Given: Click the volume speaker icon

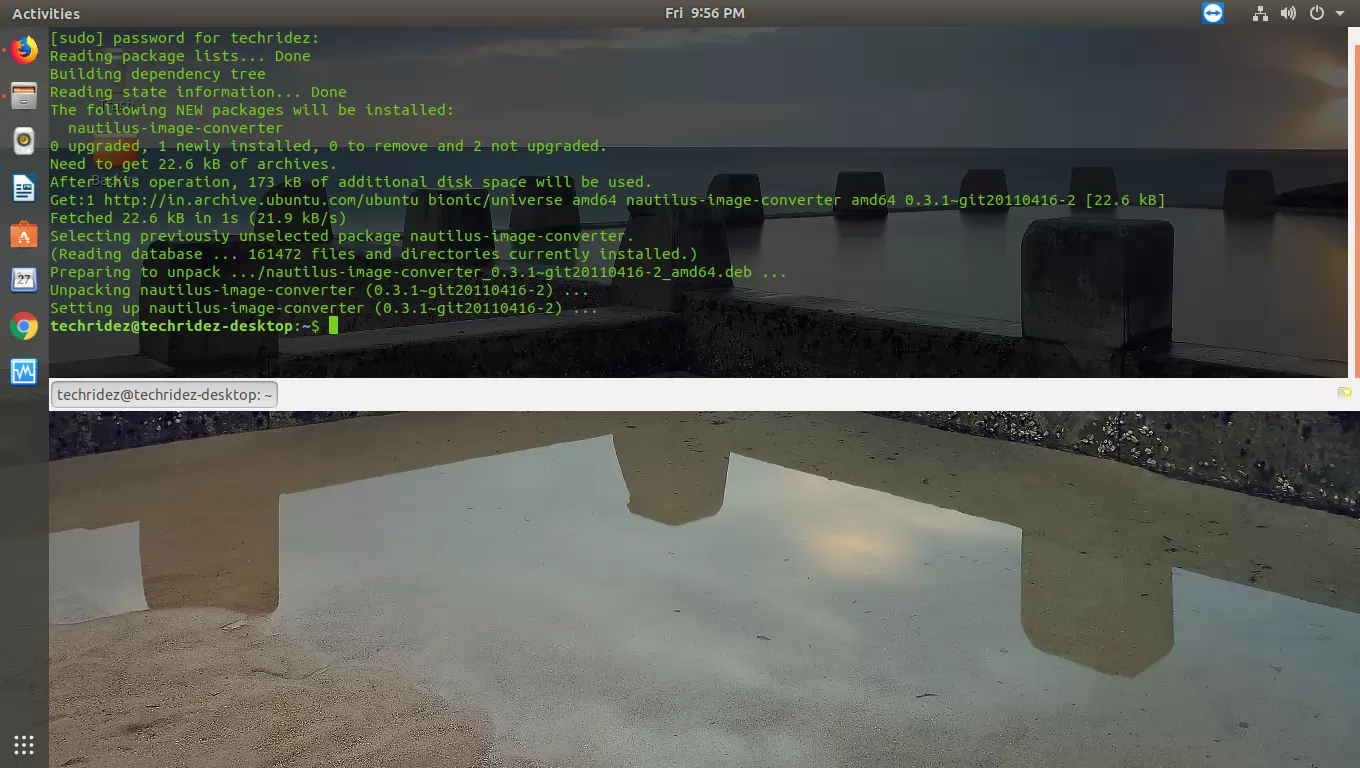Looking at the screenshot, I should tap(1288, 13).
